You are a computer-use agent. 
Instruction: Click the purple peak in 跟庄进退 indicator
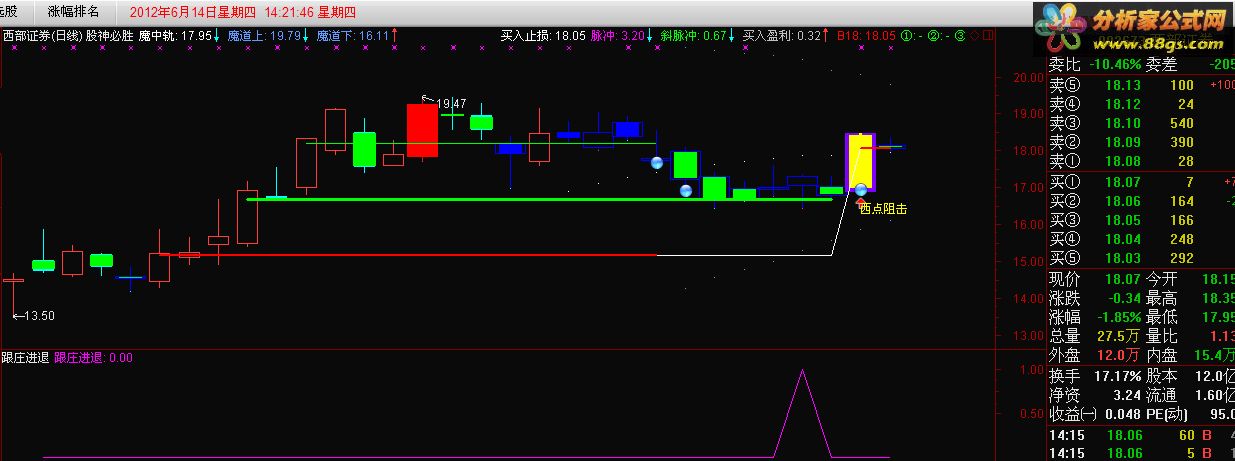[802, 371]
